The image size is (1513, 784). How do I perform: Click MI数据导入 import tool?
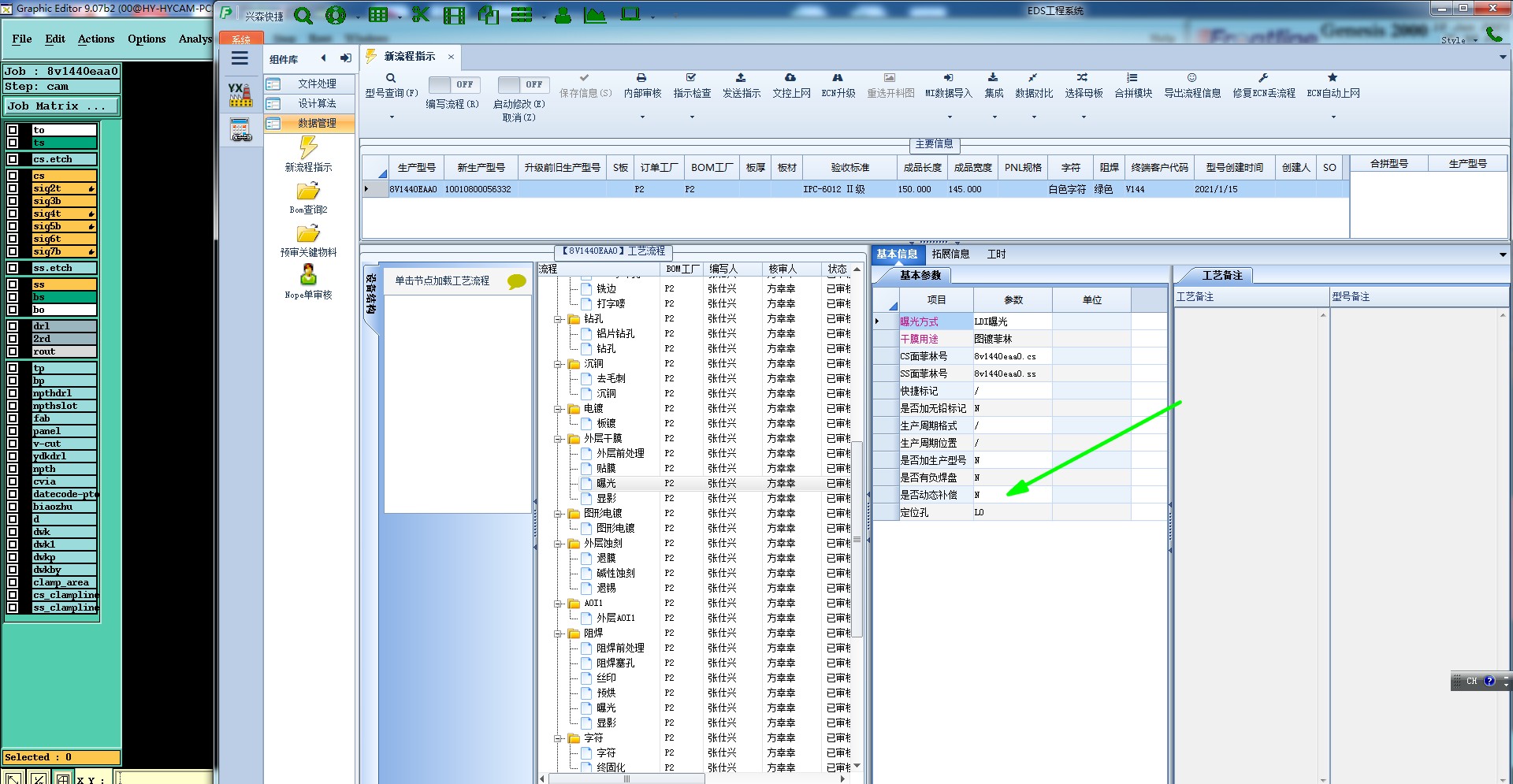949,85
